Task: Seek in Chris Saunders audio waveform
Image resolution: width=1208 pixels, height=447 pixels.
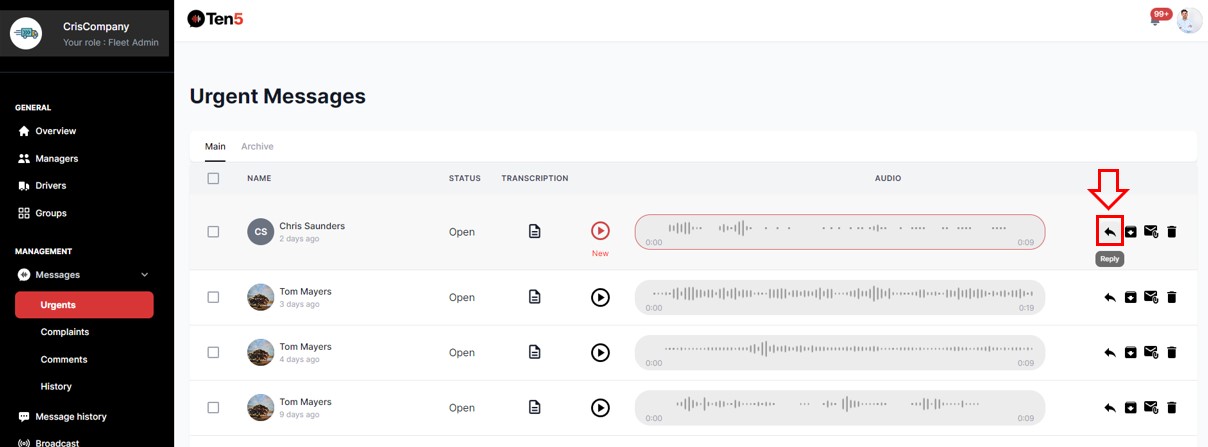Action: (839, 229)
